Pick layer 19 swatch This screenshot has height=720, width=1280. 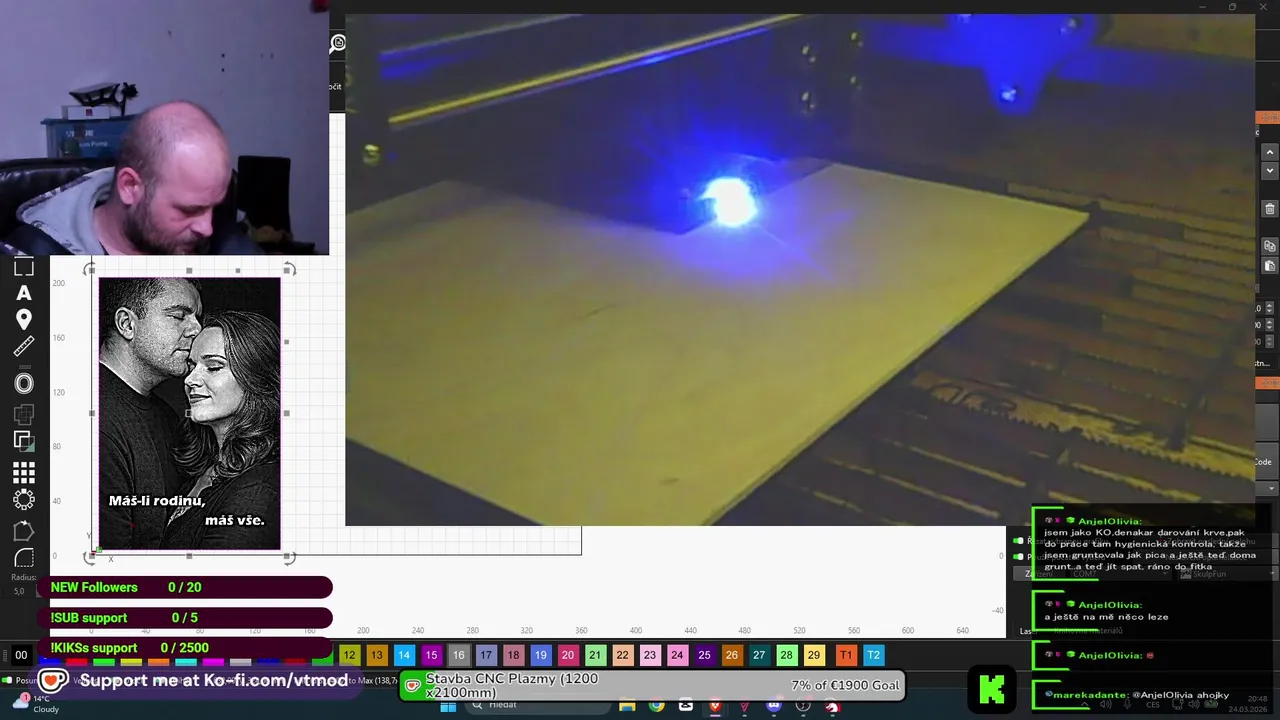click(x=540, y=655)
